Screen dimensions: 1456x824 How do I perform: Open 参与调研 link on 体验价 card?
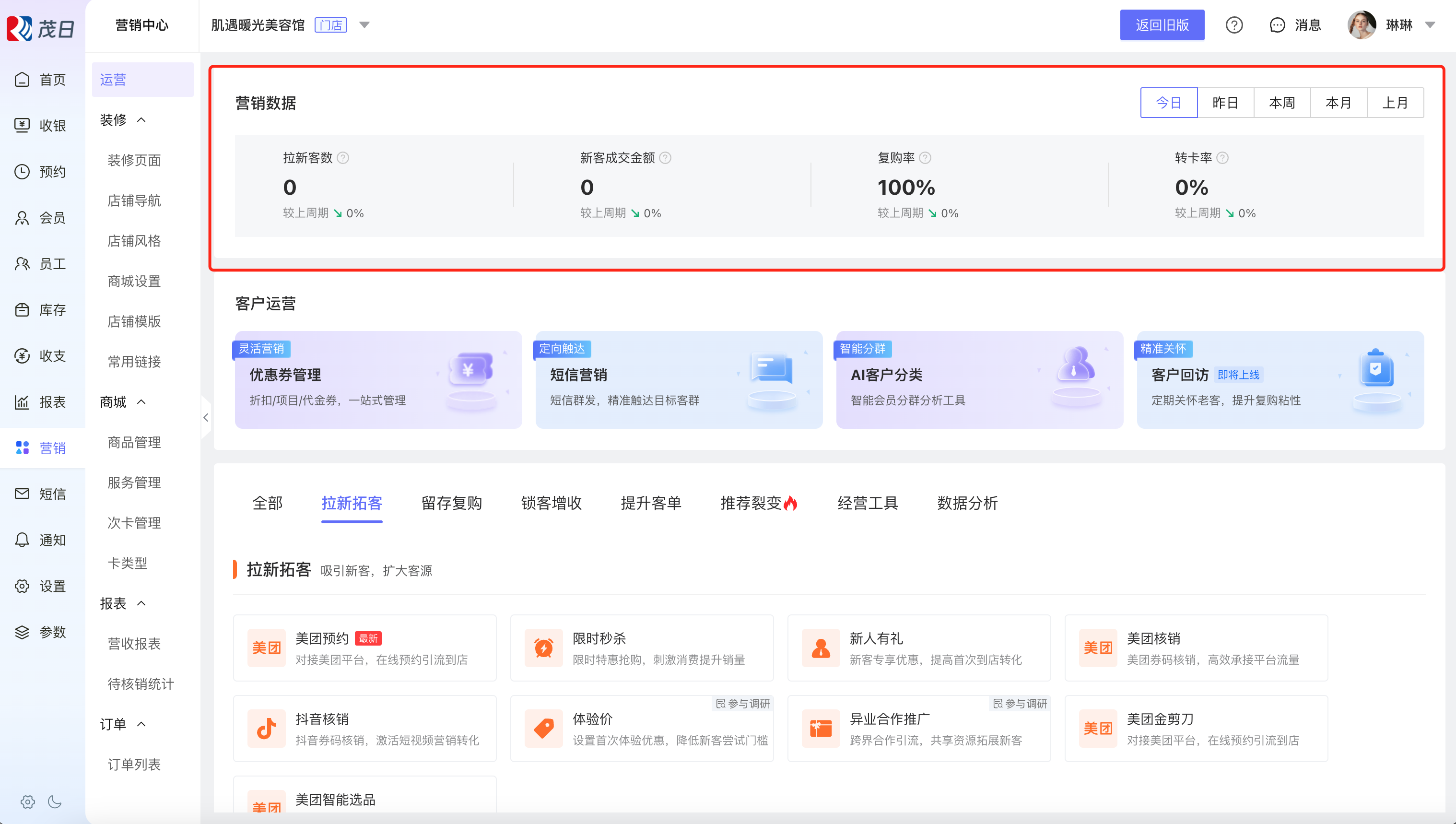tap(743, 704)
